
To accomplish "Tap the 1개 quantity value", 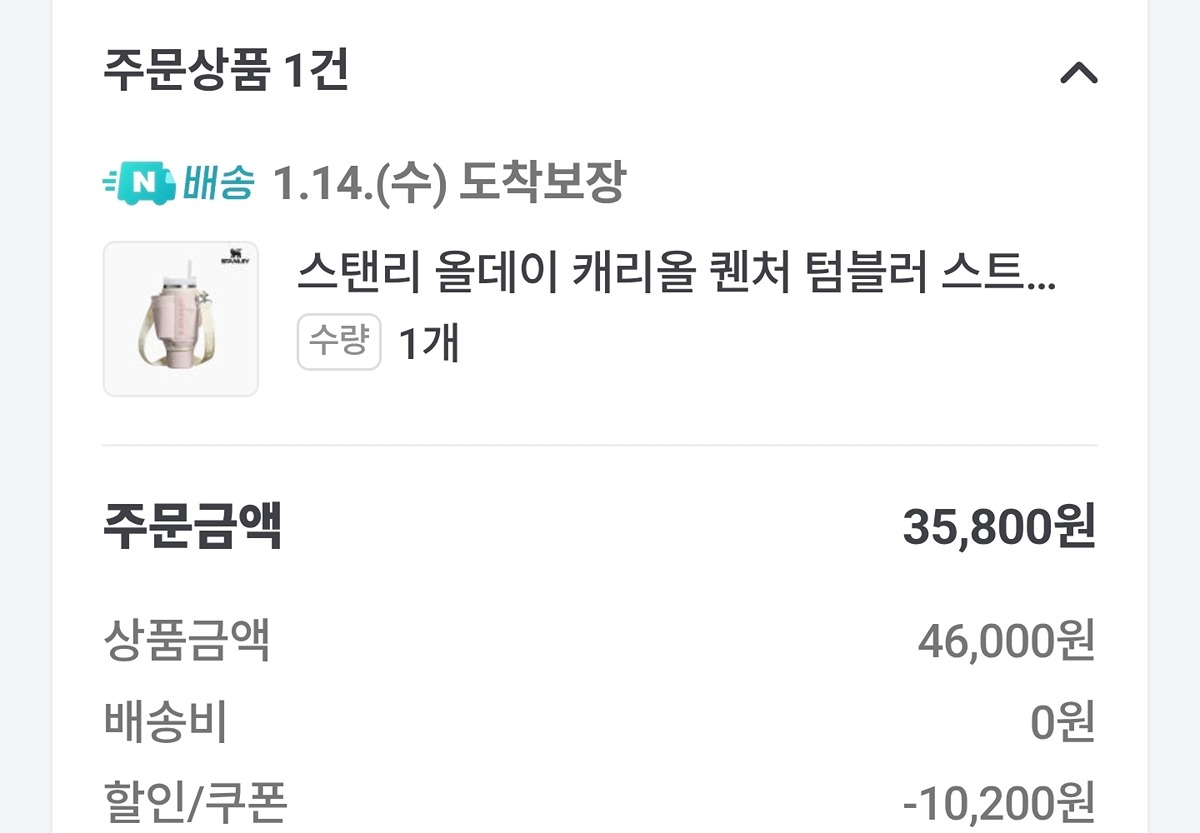I will click(x=429, y=344).
